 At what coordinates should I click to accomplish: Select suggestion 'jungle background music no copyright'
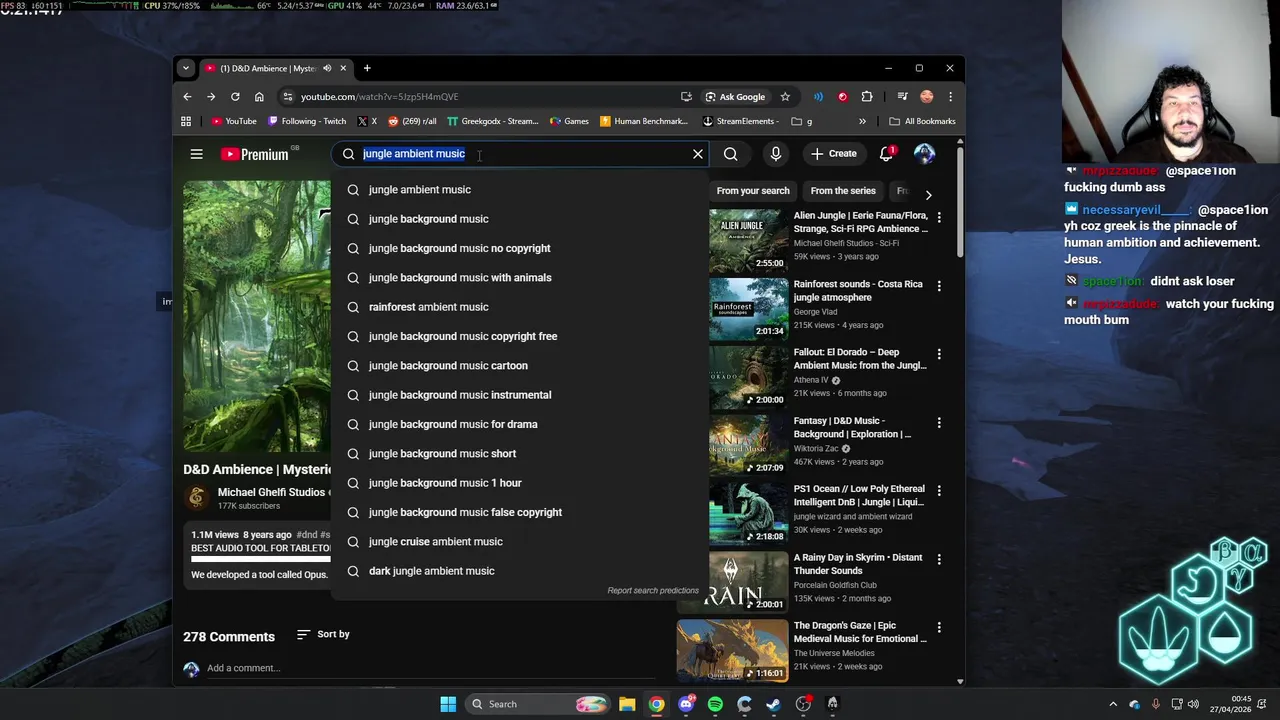click(520, 248)
